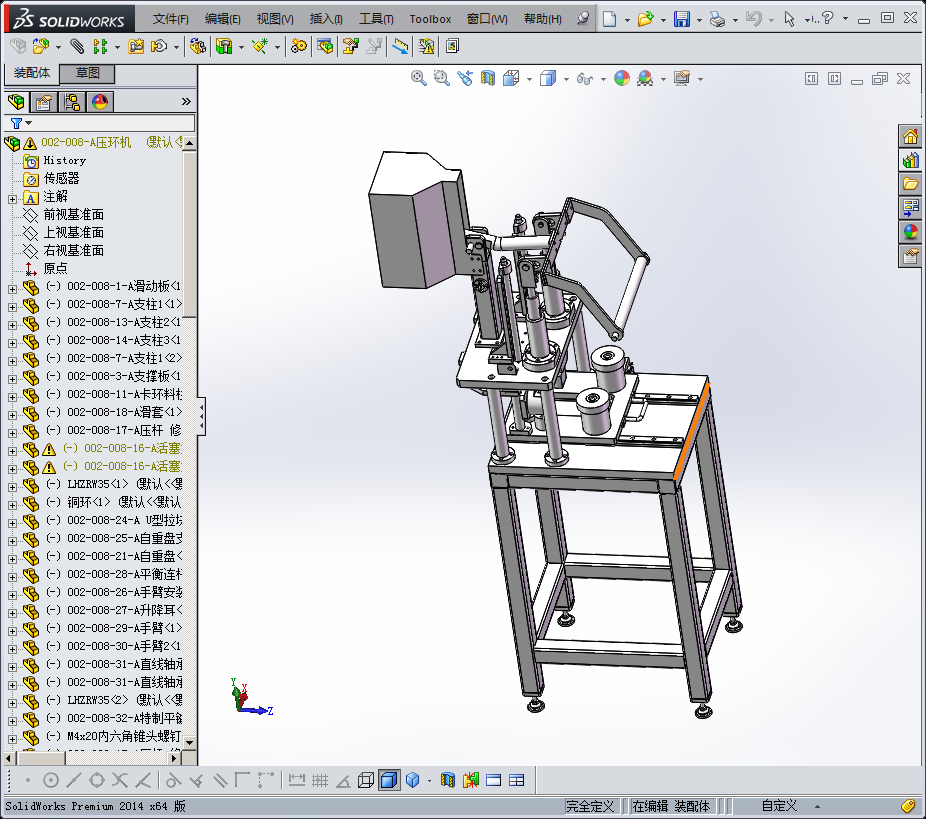
Task: Open the 工具 menu
Action: click(376, 19)
